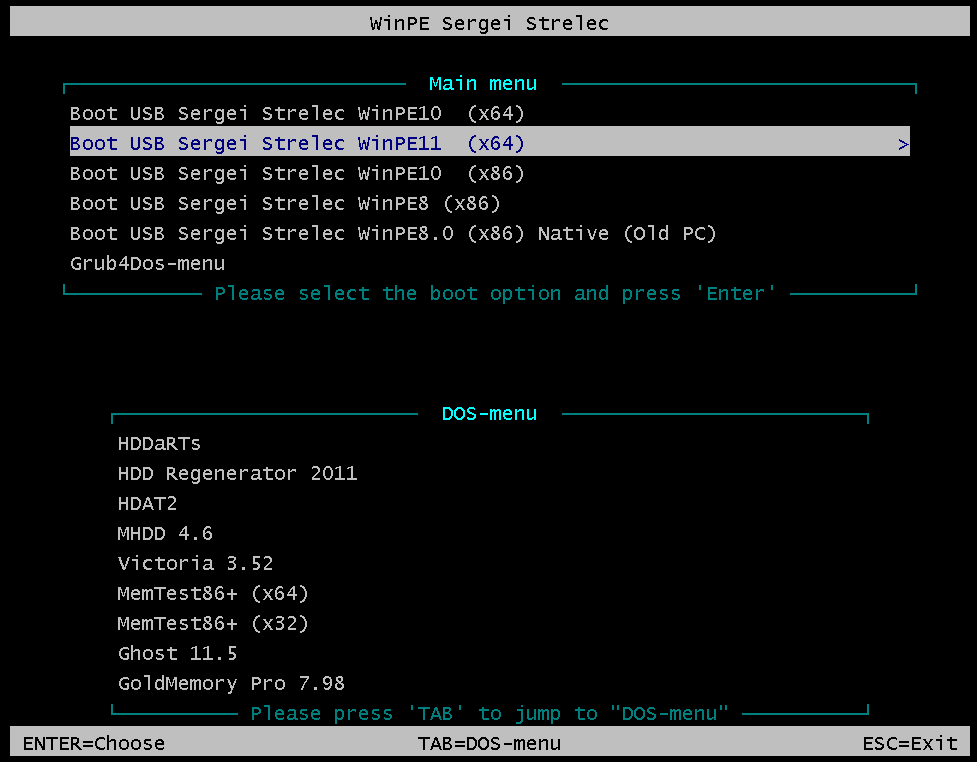Pick the WinPE8 (x86) boot option
The width and height of the screenshot is (977, 762).
[285, 203]
